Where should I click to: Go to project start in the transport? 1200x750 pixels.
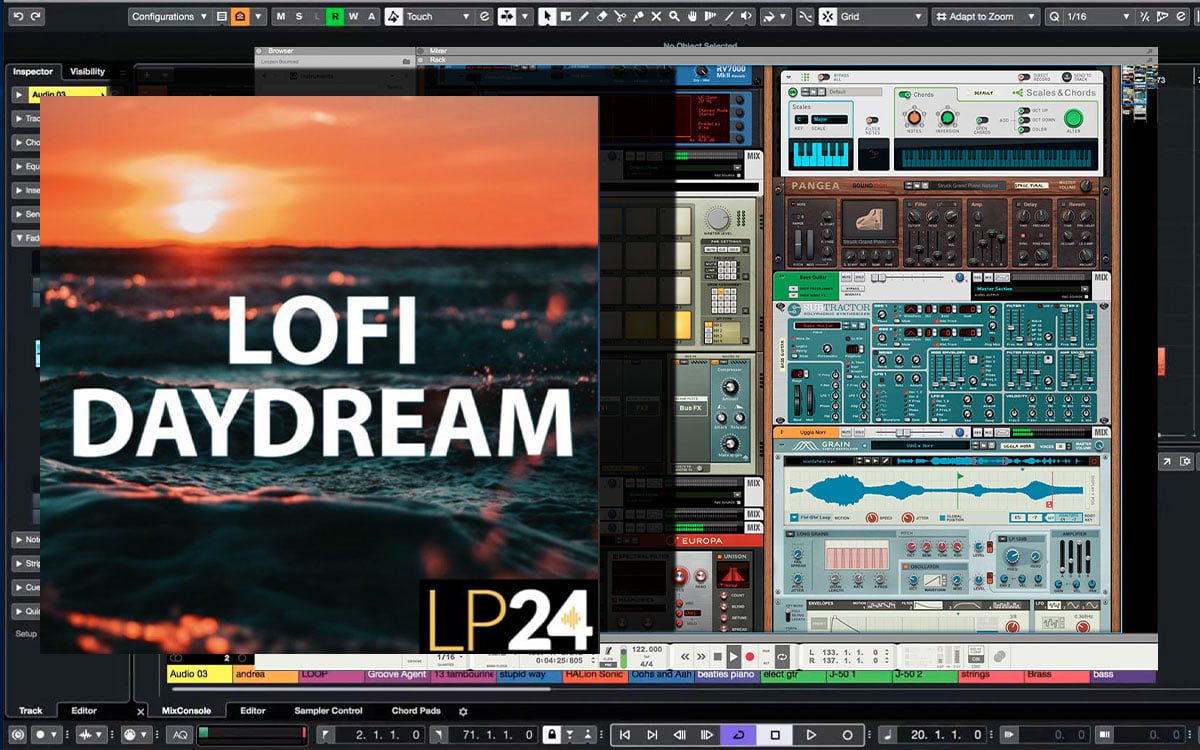coord(625,735)
